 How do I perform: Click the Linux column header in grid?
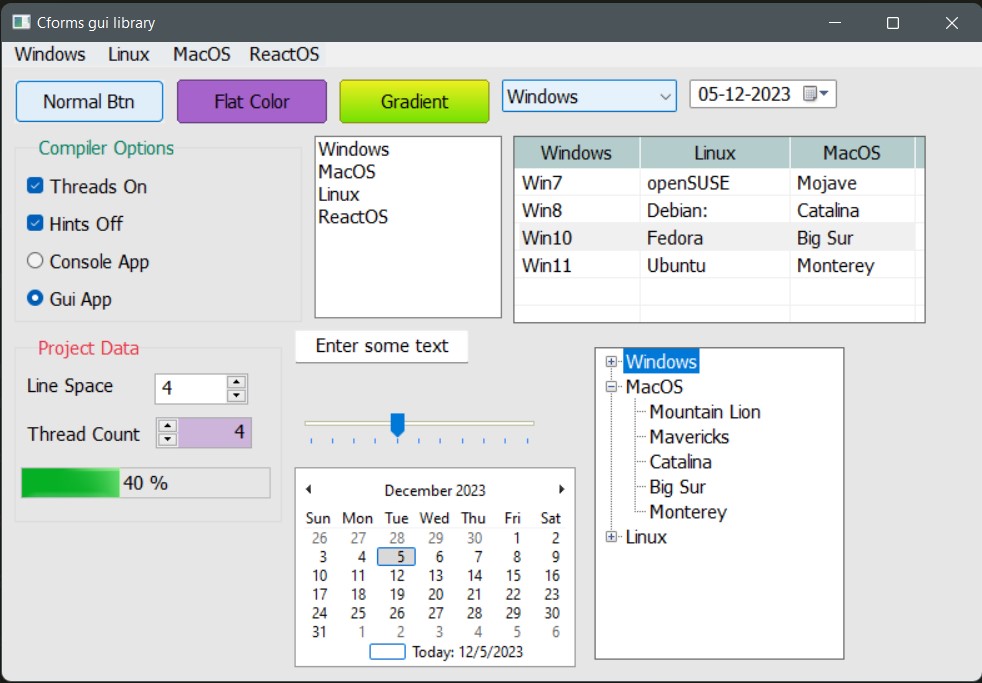pyautogui.click(x=715, y=153)
